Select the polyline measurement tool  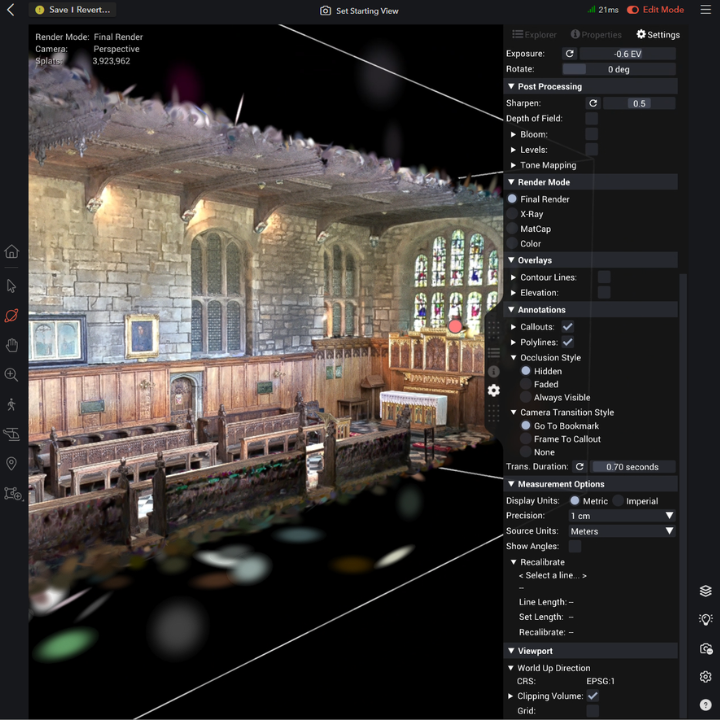point(12,494)
